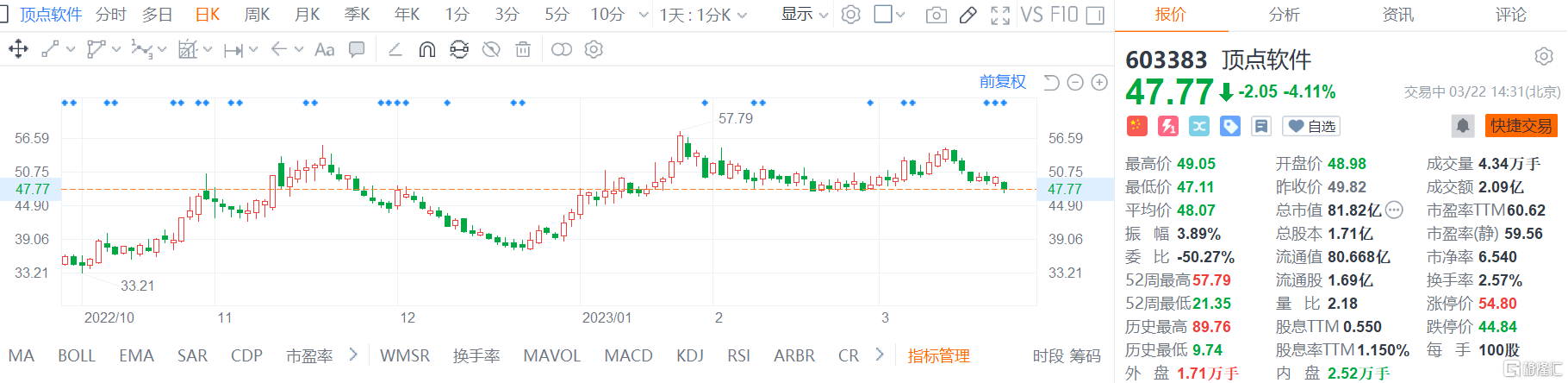Viewport: 1568px width, 383px height.
Task: Select the comment bubble annotation tool
Action: coord(356,50)
